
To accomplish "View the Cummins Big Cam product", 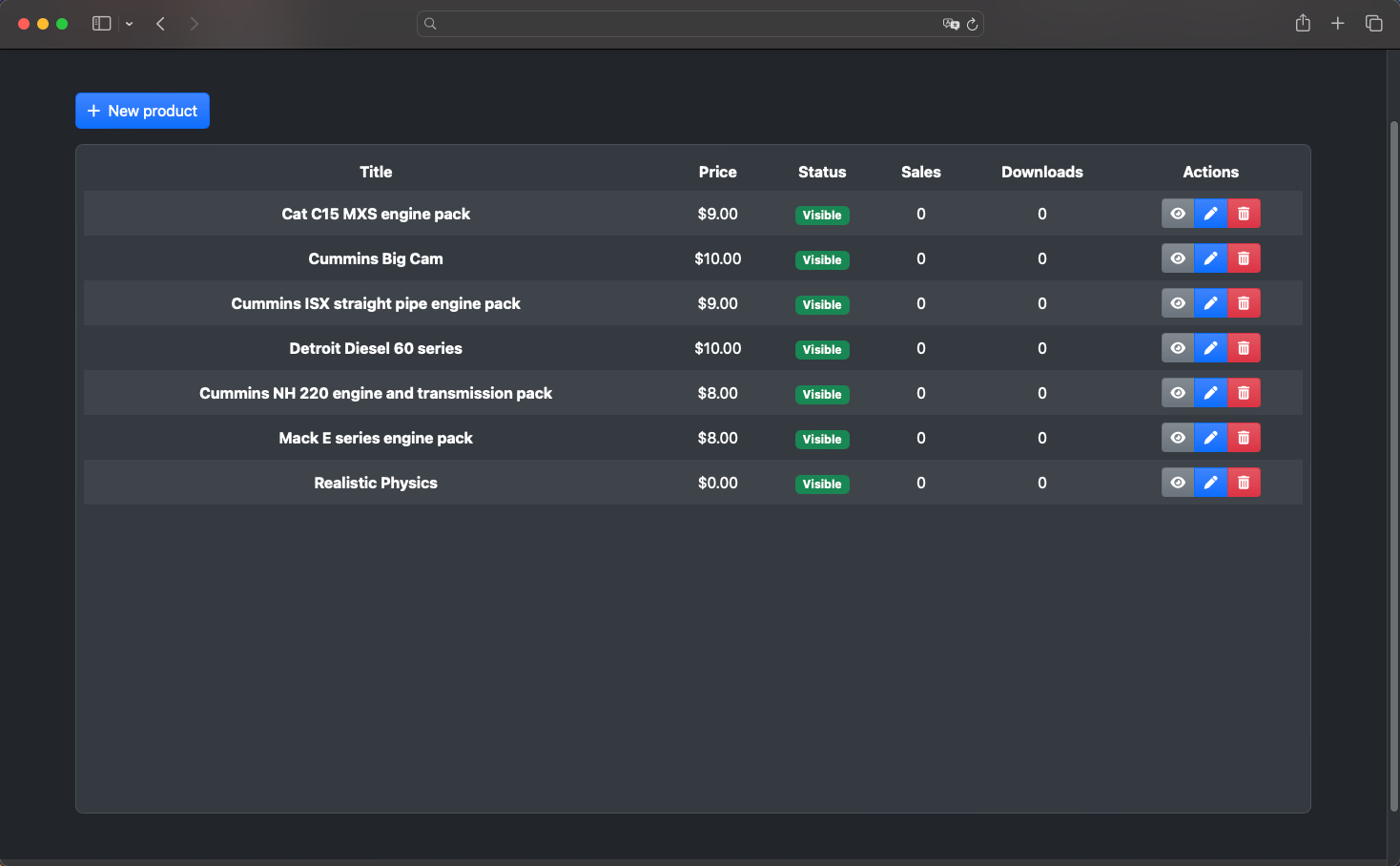I will coord(1178,258).
